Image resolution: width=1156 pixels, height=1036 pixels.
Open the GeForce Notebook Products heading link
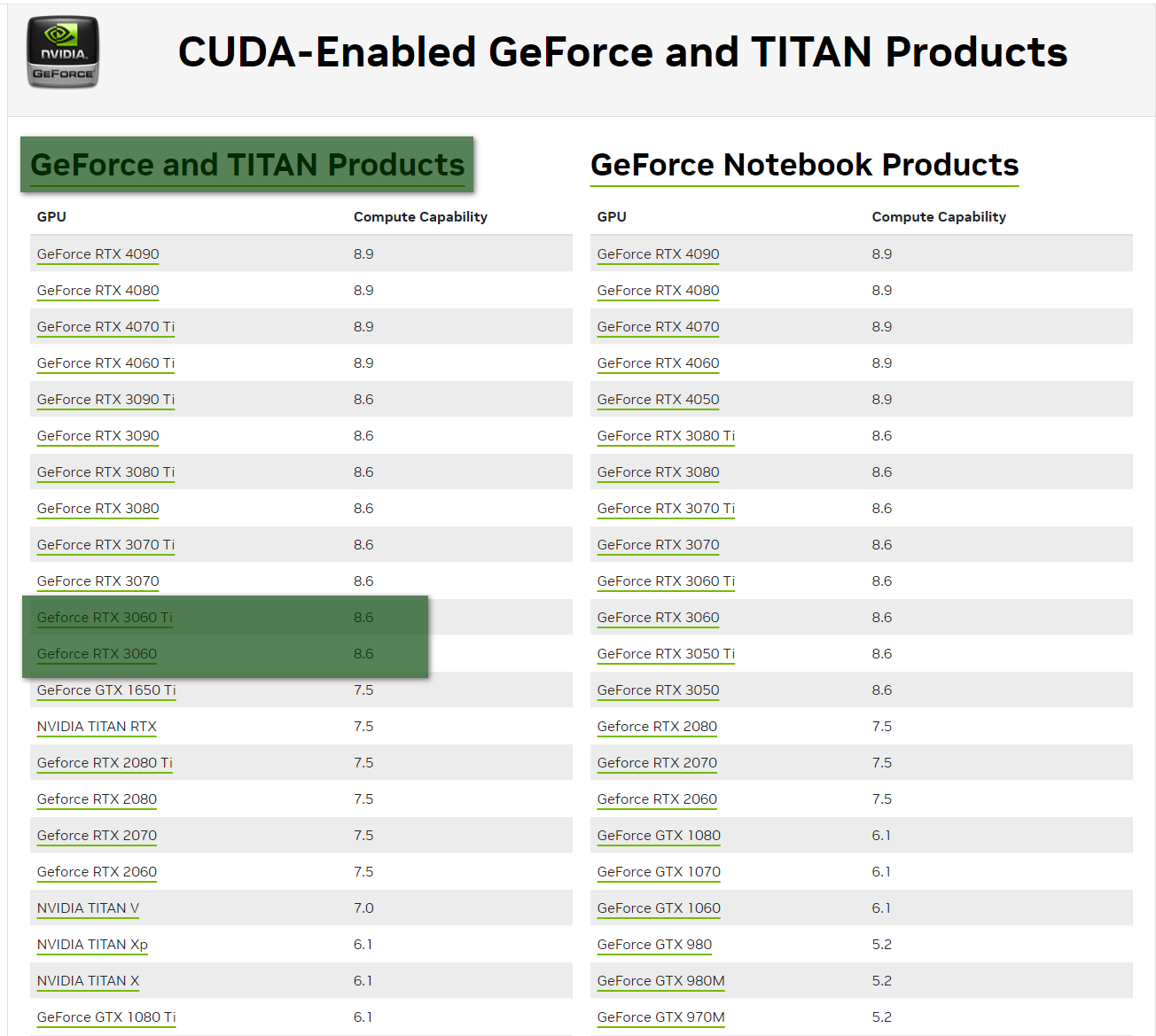[804, 165]
